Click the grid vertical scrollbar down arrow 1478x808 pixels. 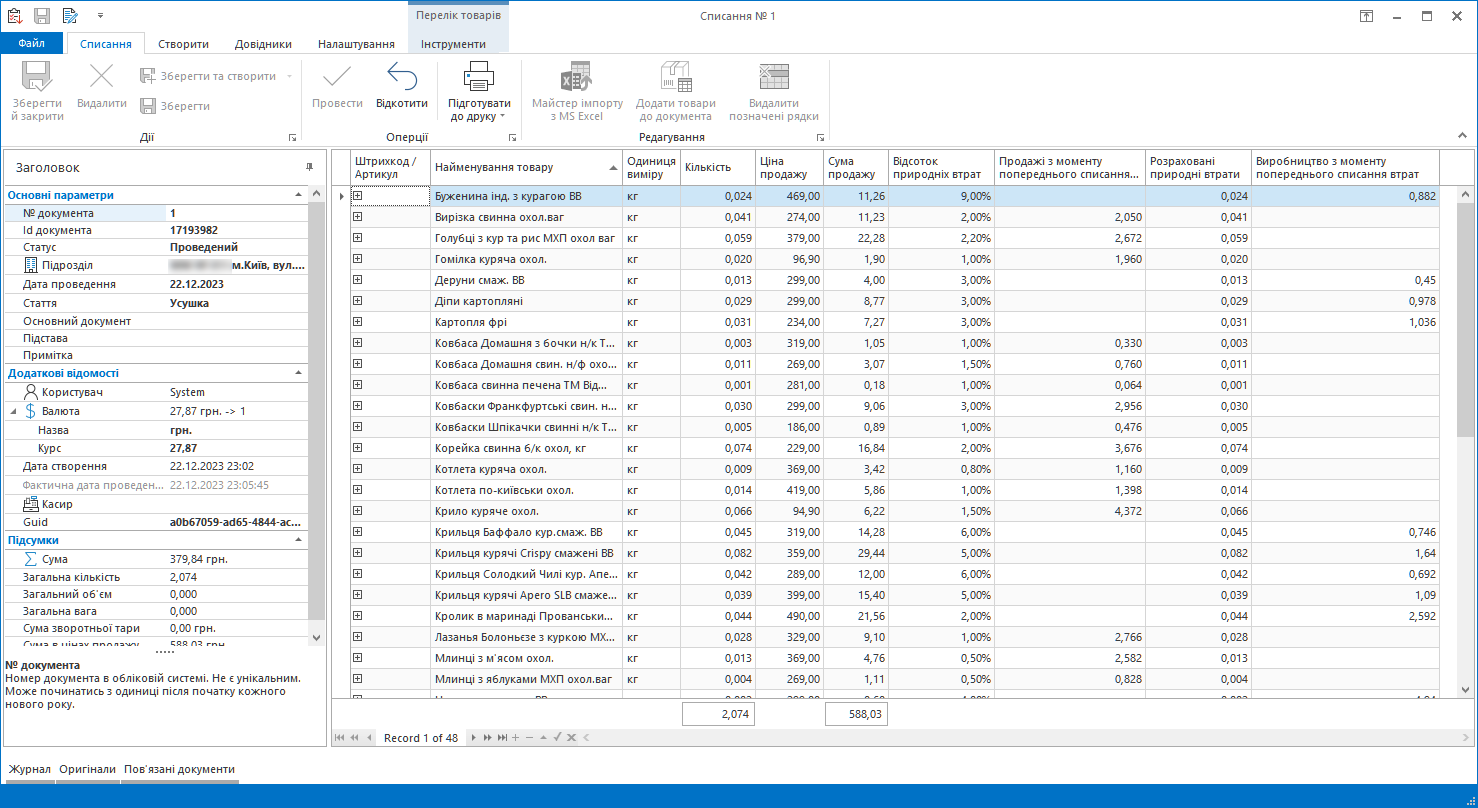(x=1465, y=689)
